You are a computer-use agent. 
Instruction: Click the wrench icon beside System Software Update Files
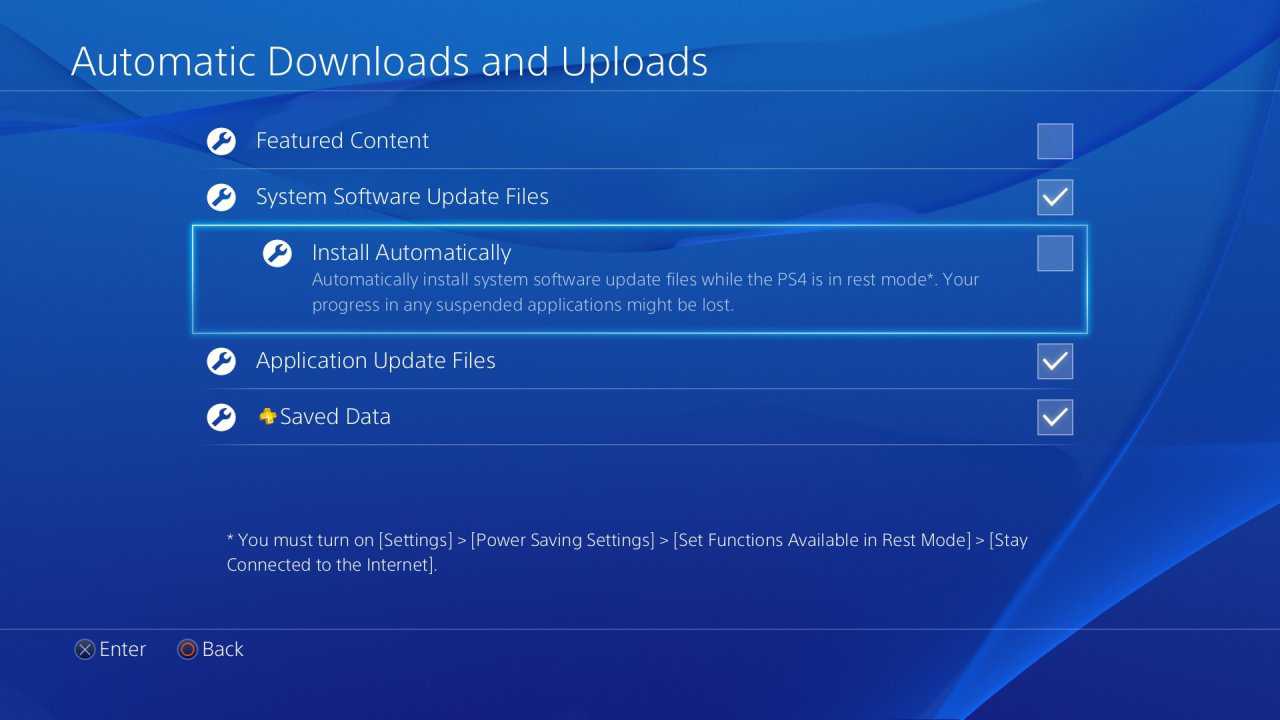pyautogui.click(x=221, y=197)
